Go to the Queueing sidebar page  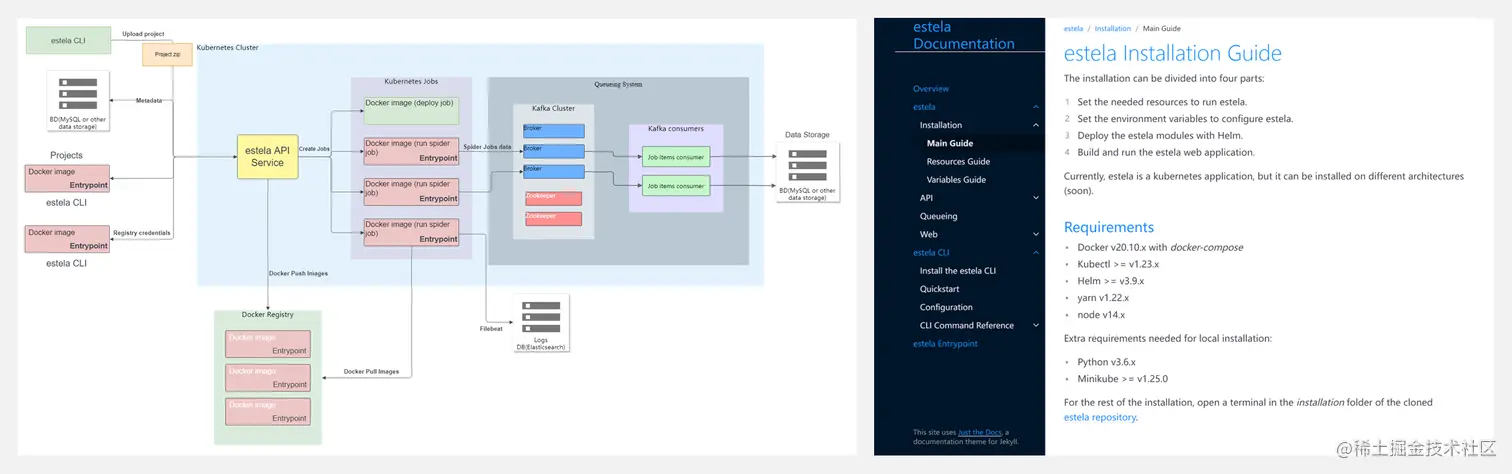coord(938,216)
